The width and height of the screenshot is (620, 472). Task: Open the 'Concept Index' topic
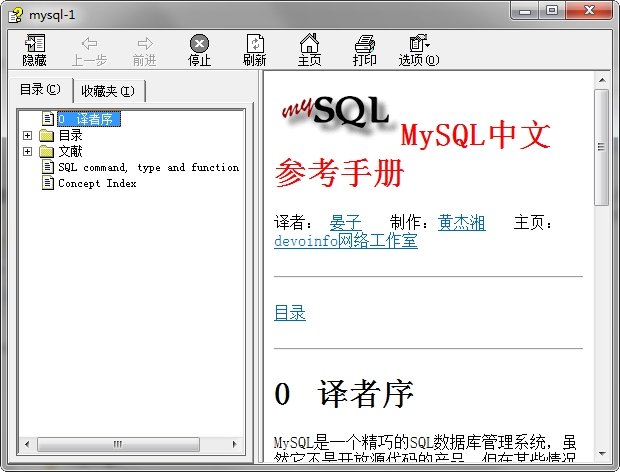[97, 183]
